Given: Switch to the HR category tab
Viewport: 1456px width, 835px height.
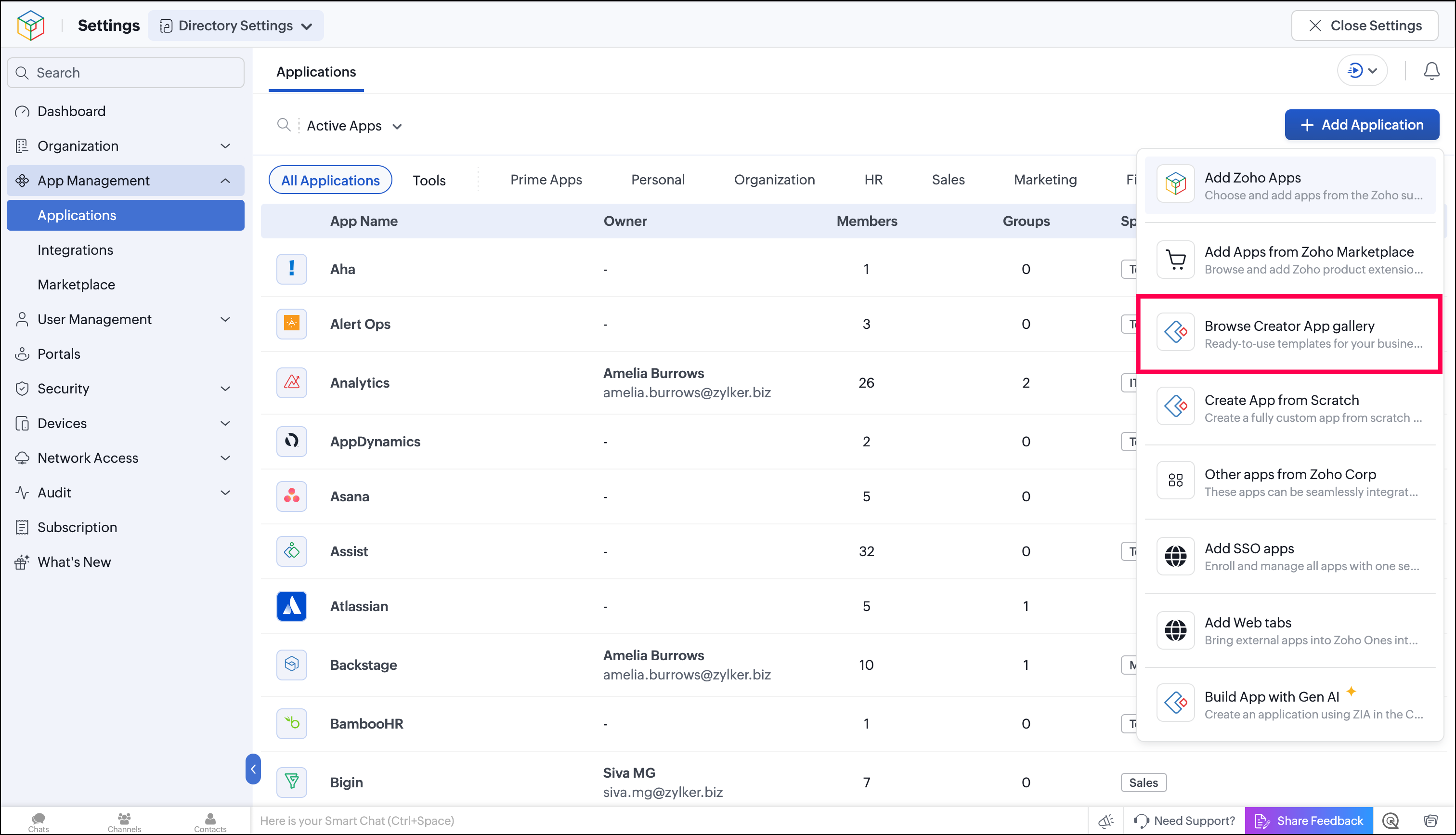Looking at the screenshot, I should click(x=873, y=180).
